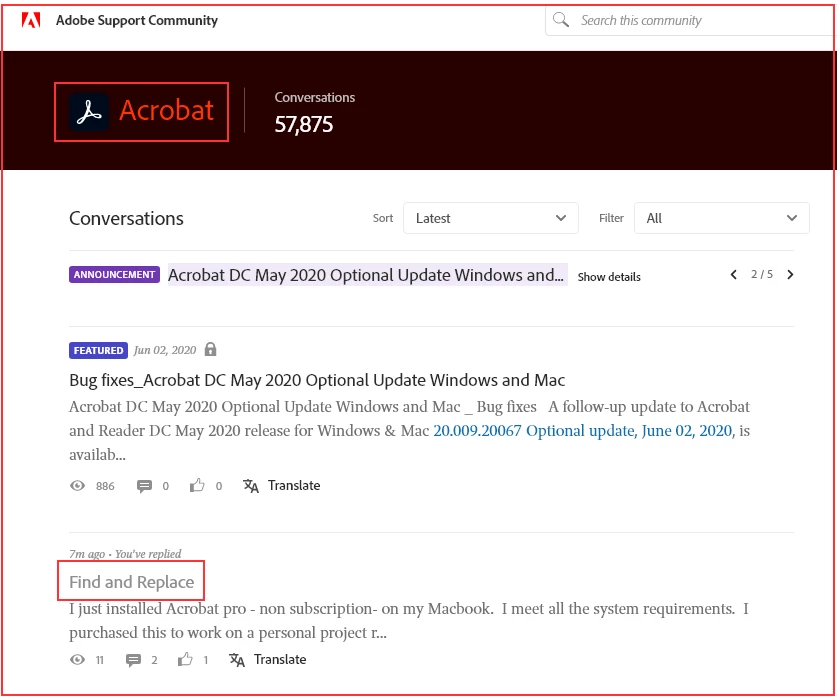Click the 57,875 conversations count
This screenshot has height=700, width=837.
[x=304, y=125]
